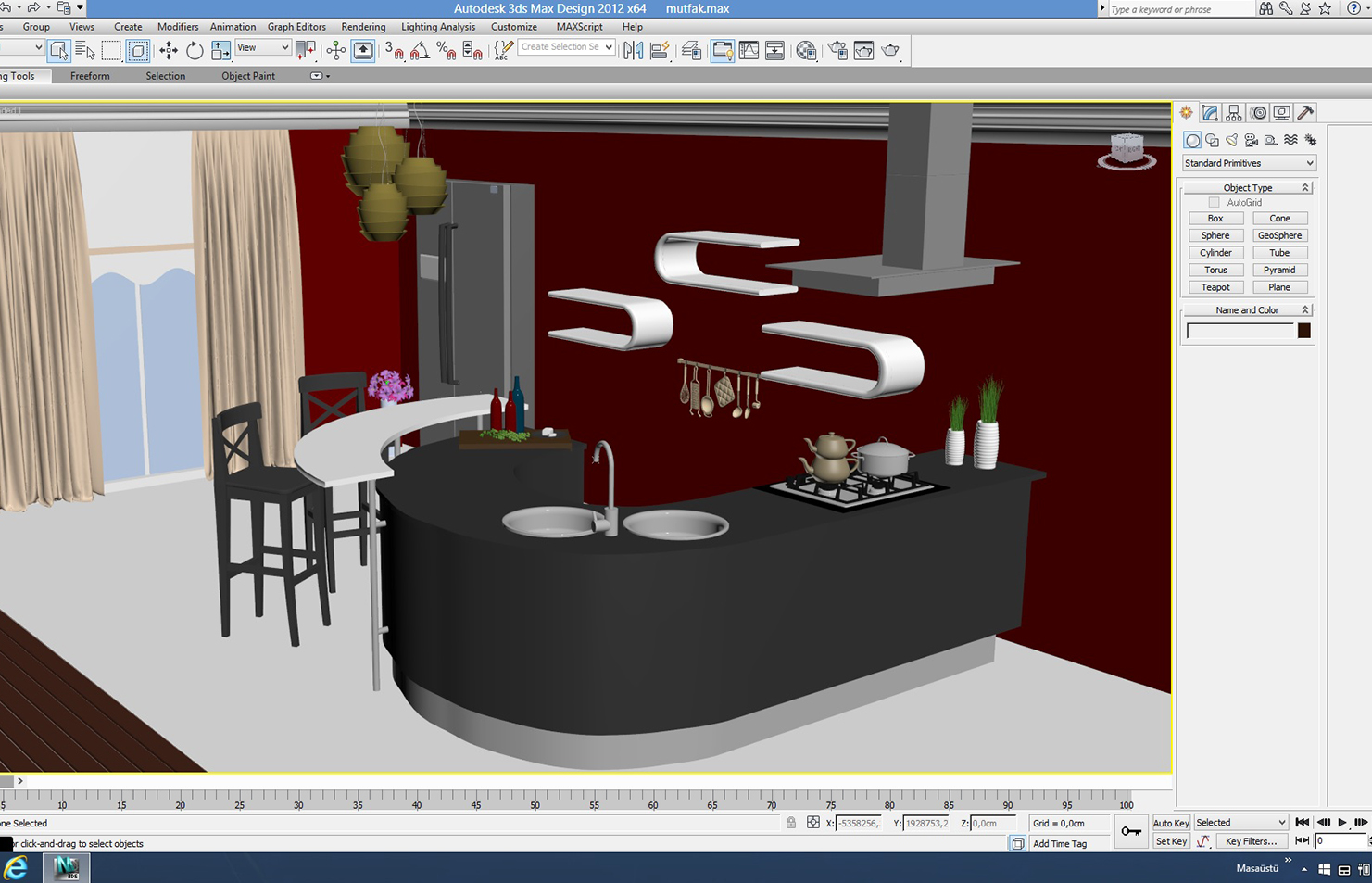This screenshot has width=1372, height=883.
Task: Click Use Pivot Point Center icon
Action: tap(305, 50)
